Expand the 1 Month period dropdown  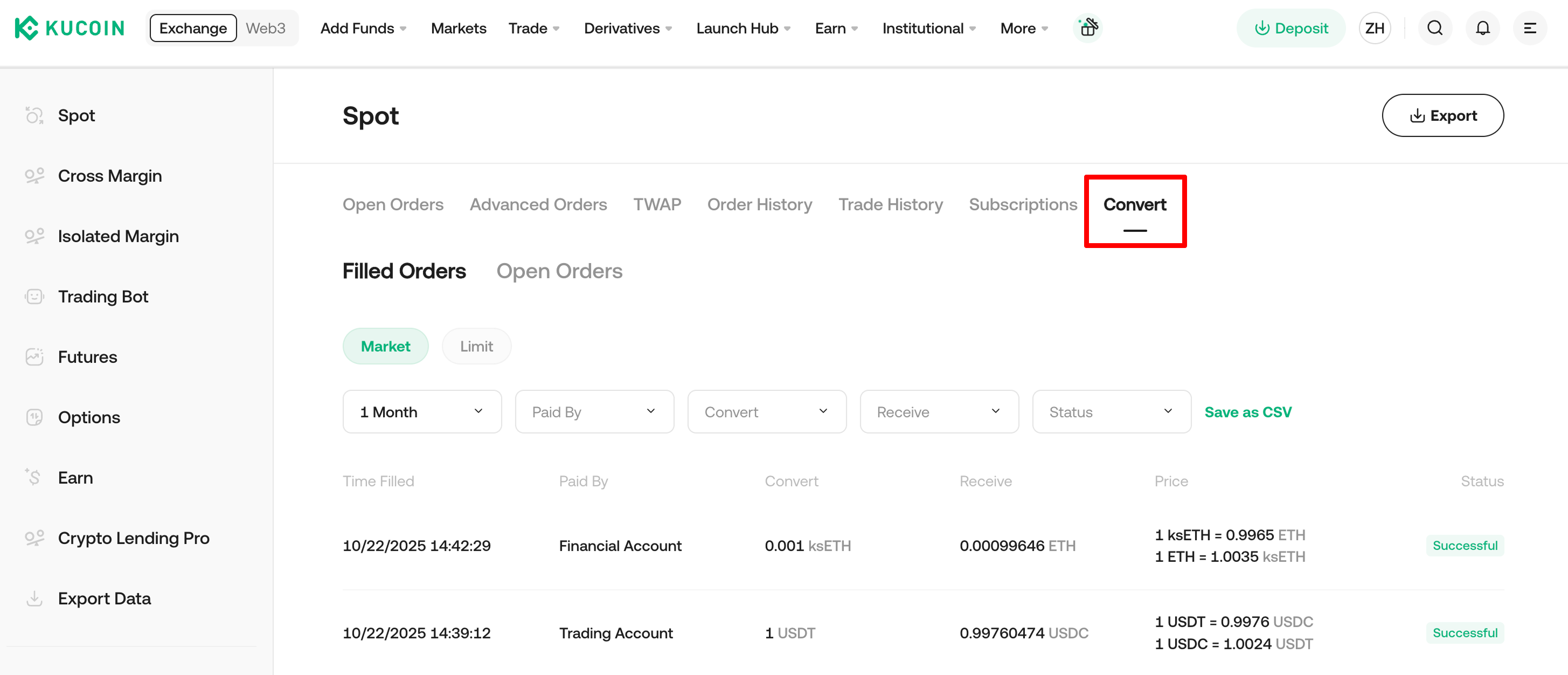pos(422,412)
